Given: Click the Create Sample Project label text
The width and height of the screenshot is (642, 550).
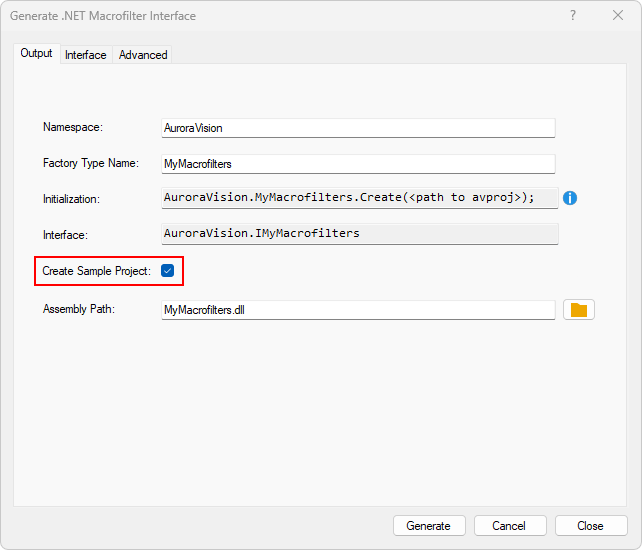Looking at the screenshot, I should (x=96, y=271).
